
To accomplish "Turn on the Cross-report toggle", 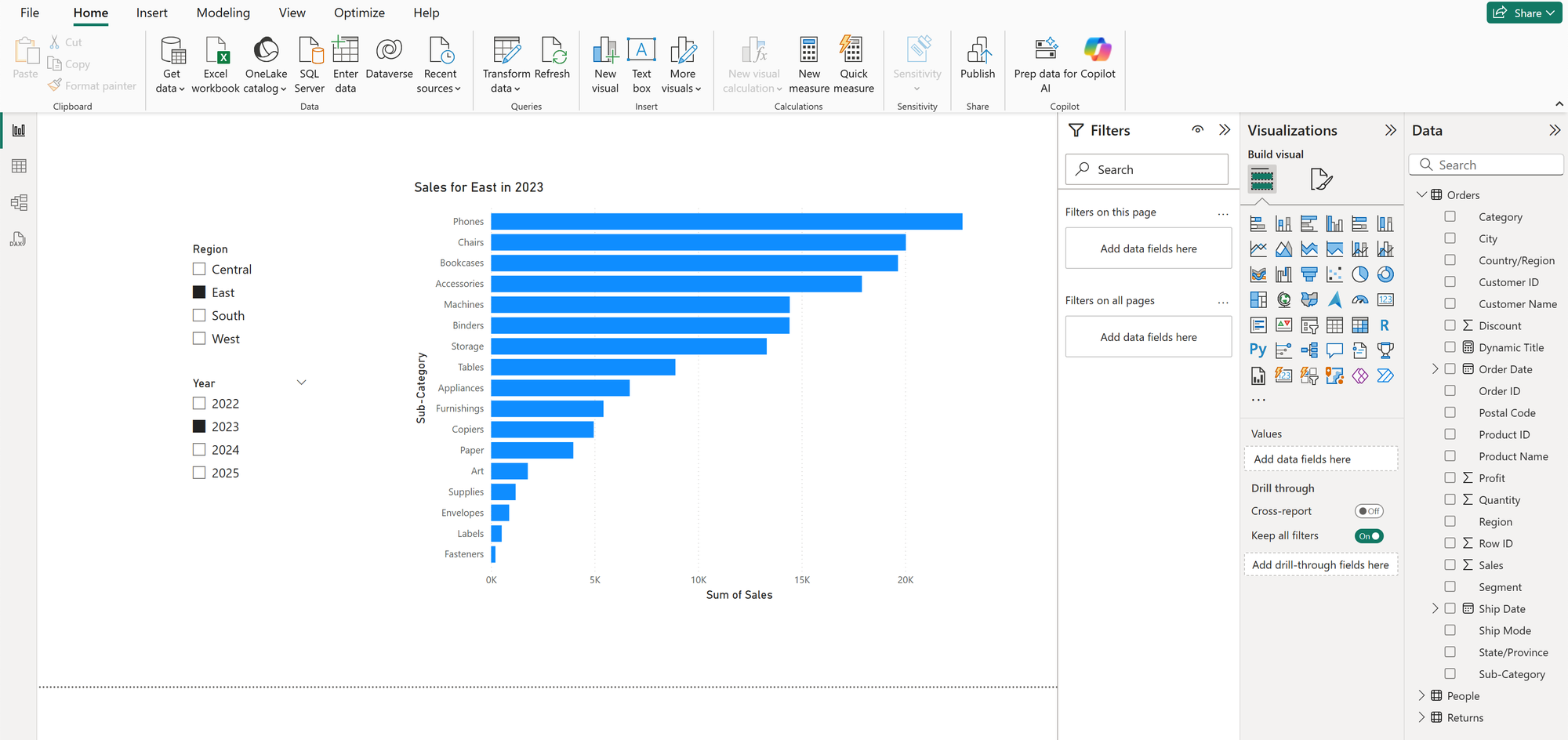I will [1369, 511].
